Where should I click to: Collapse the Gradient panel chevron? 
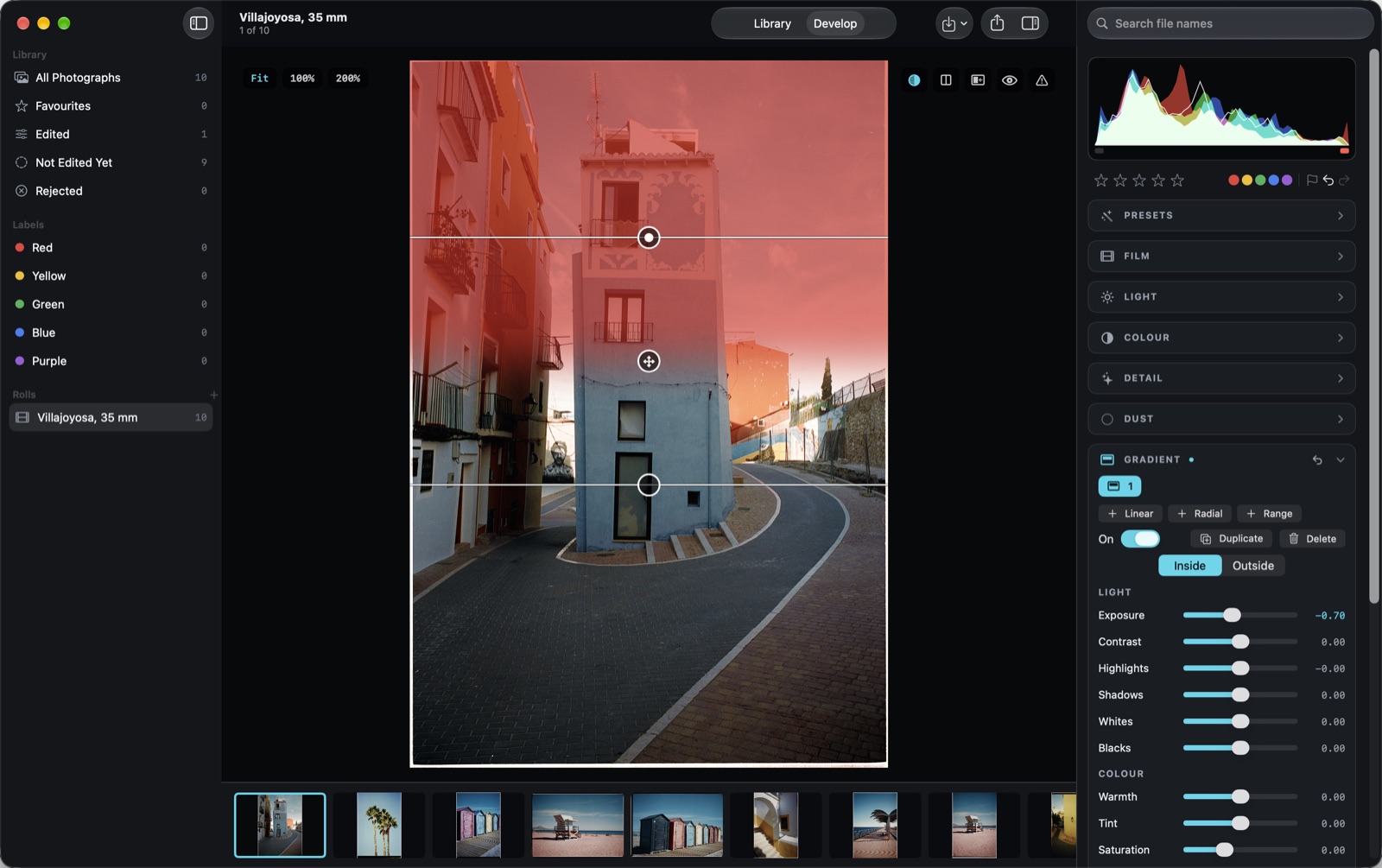tap(1341, 460)
